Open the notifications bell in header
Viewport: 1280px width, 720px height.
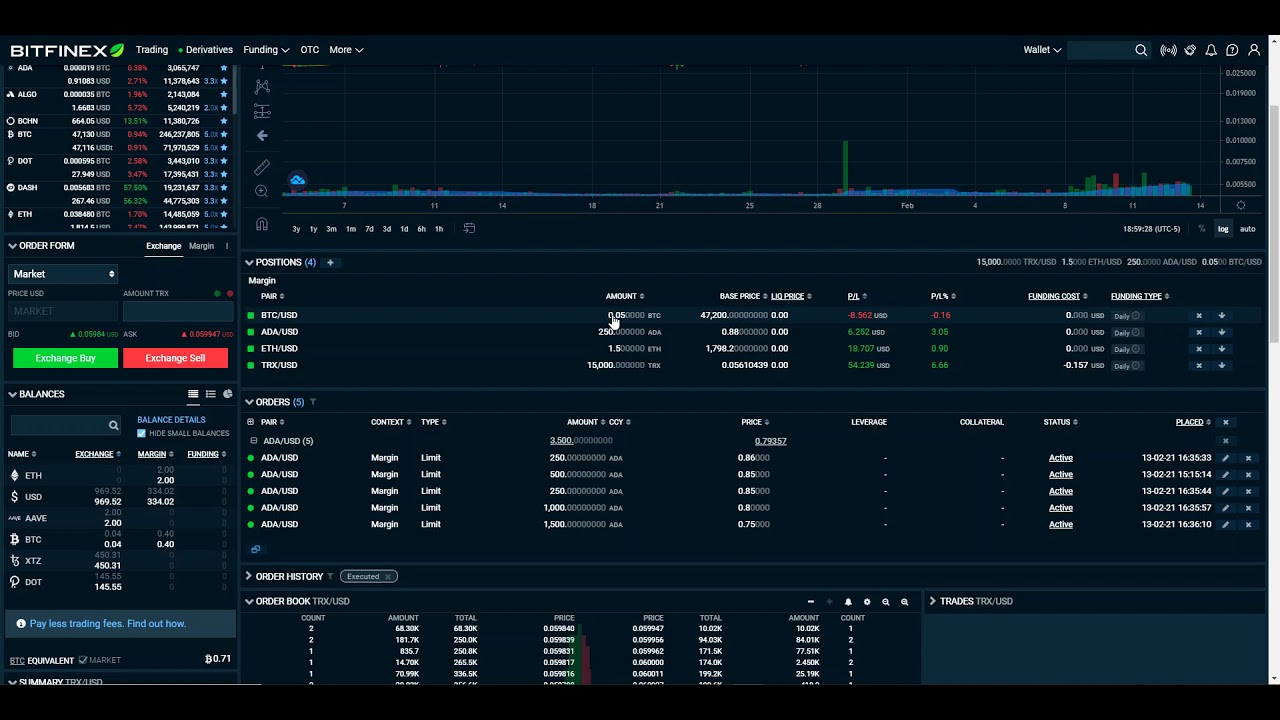(x=1211, y=50)
